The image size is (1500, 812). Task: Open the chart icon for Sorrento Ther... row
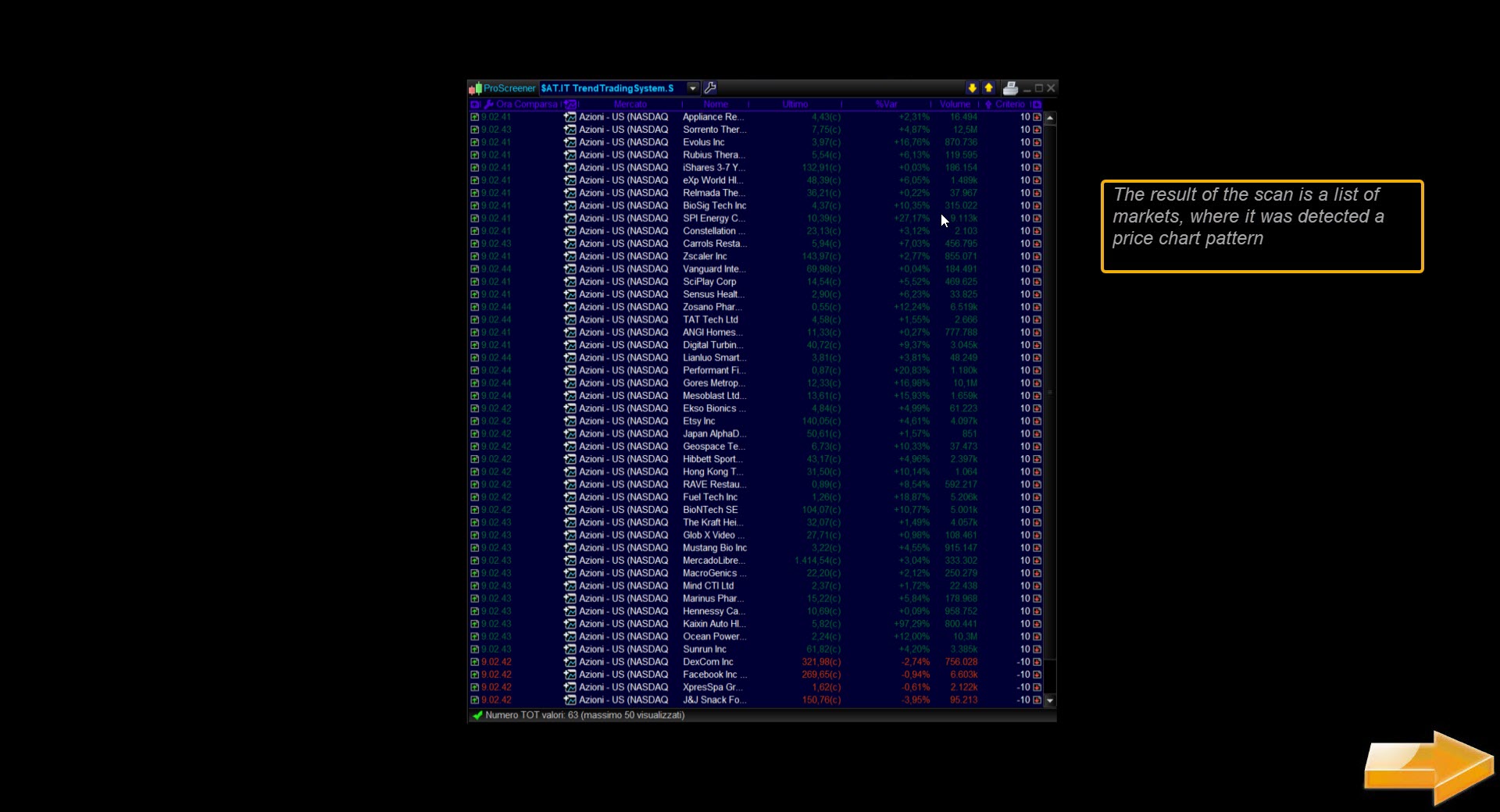570,130
